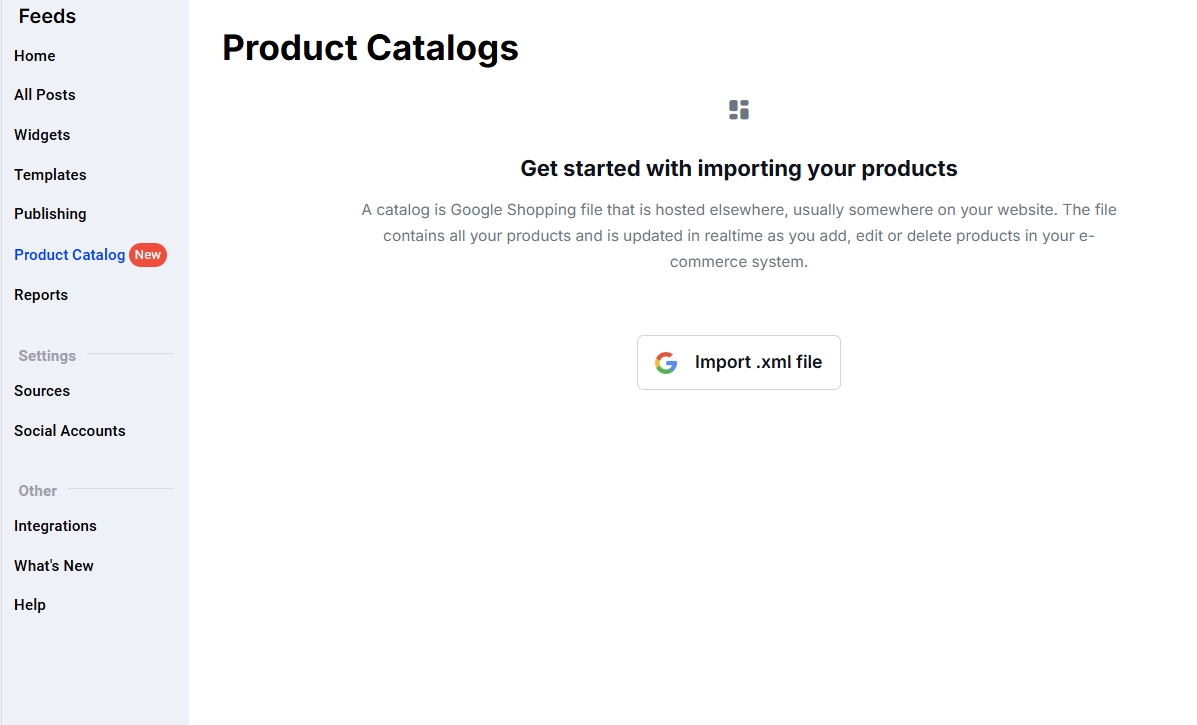Click the red New badge
Screen dimensions: 1197x725
tap(148, 255)
